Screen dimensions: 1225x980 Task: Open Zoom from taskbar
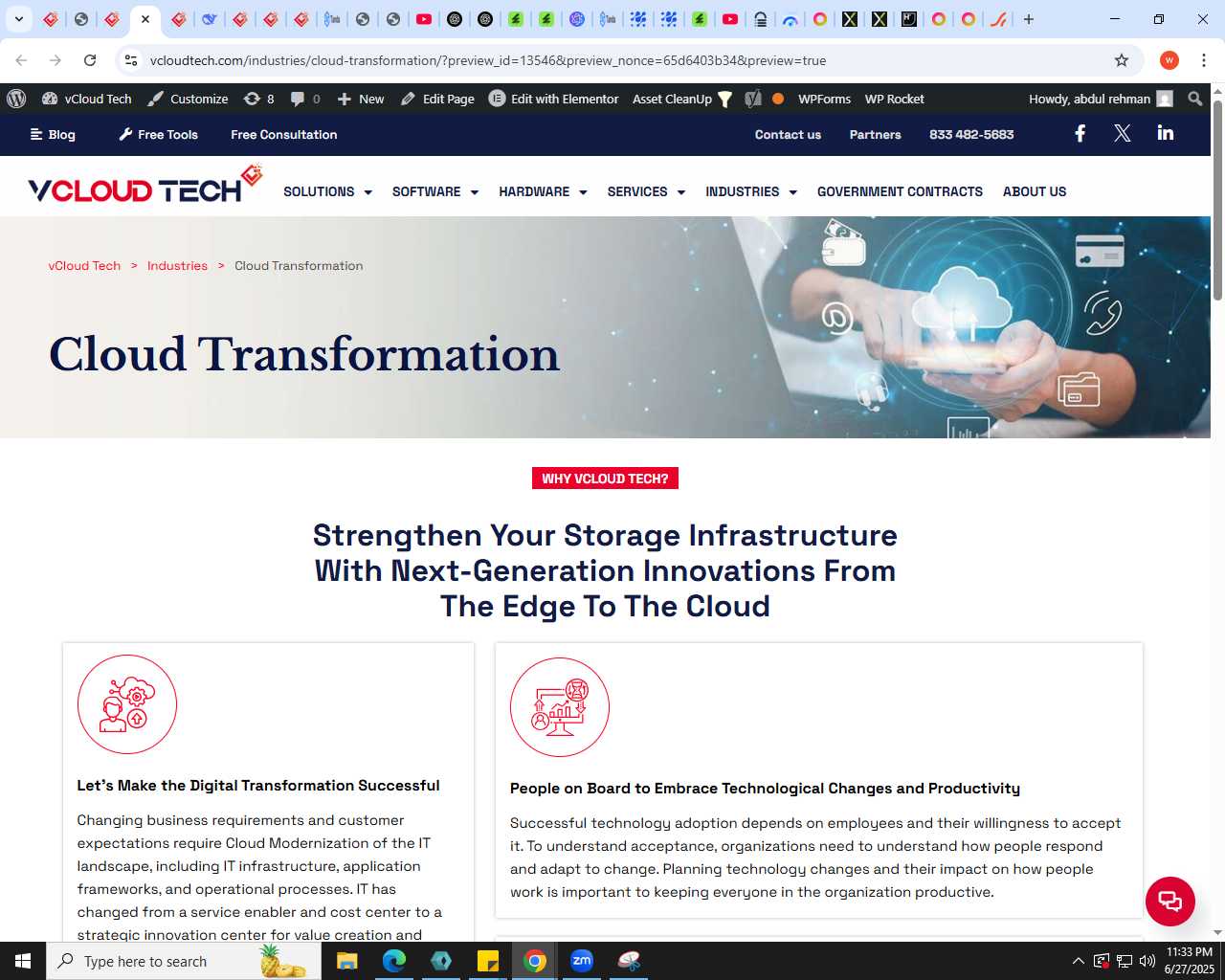click(582, 961)
